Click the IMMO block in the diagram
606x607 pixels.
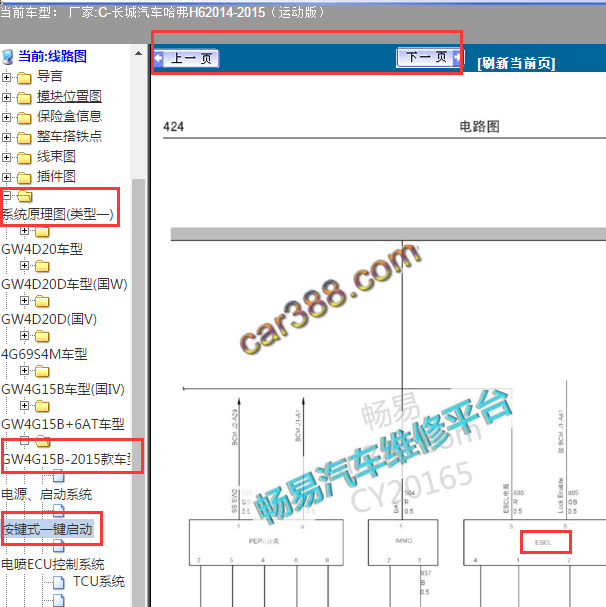[403, 542]
